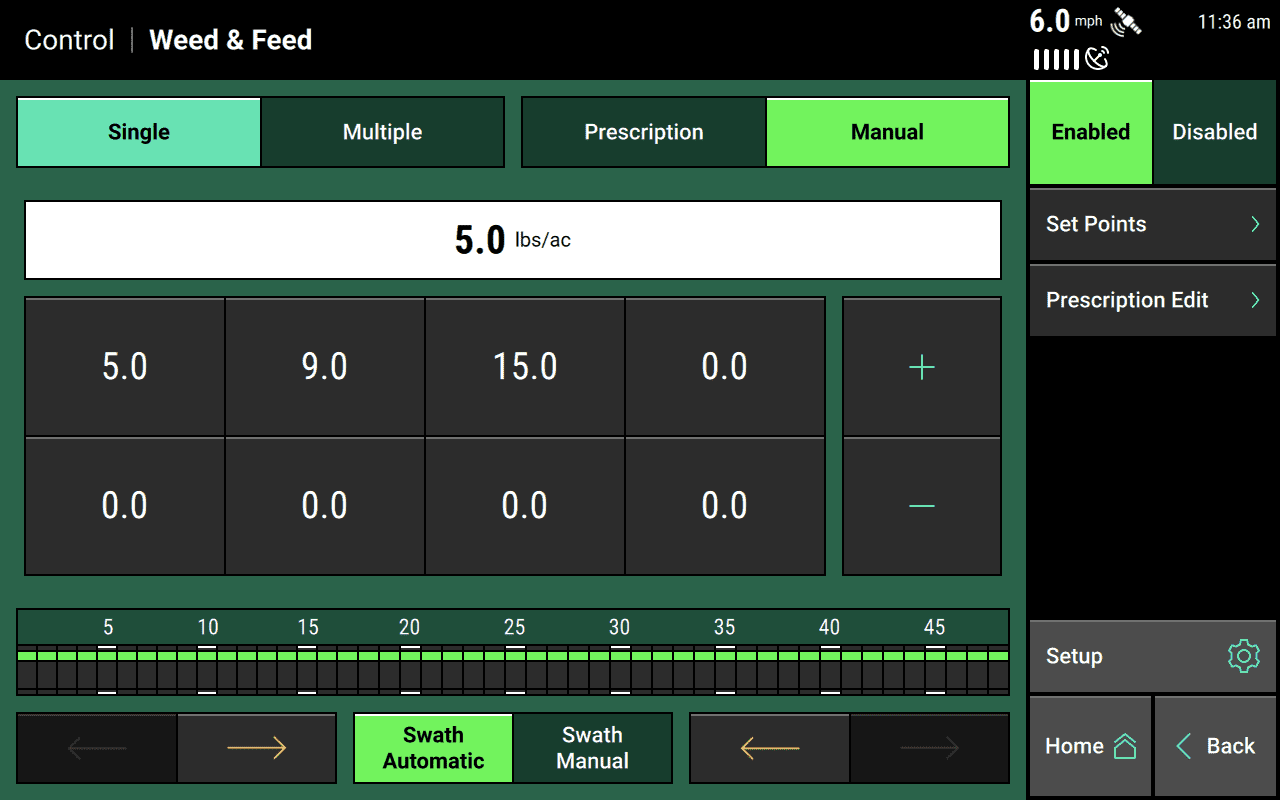Expand Prescription Edit options
1280x800 pixels.
coord(1152,300)
